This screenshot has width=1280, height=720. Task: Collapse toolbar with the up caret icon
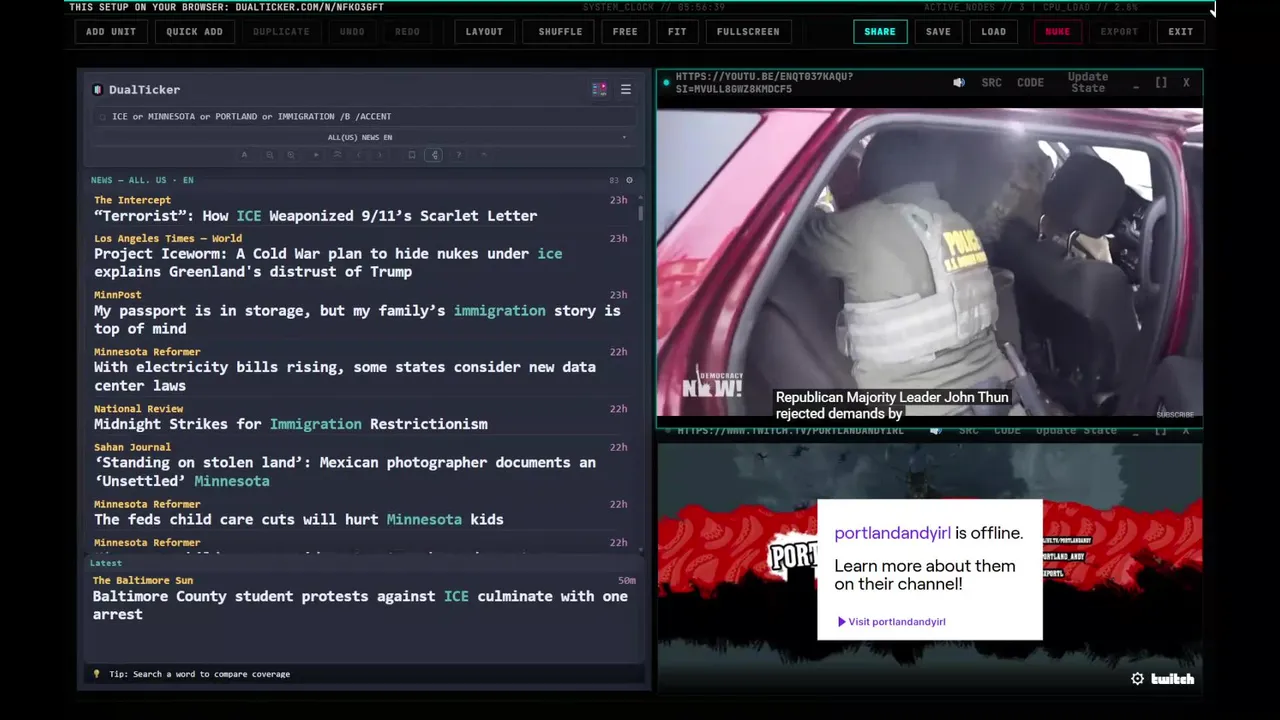click(x=484, y=155)
